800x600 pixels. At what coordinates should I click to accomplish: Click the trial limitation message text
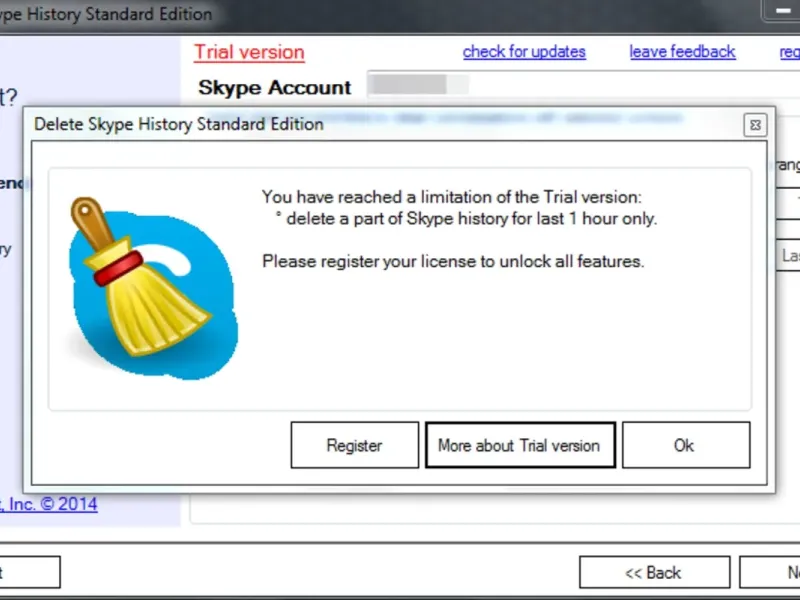point(452,197)
